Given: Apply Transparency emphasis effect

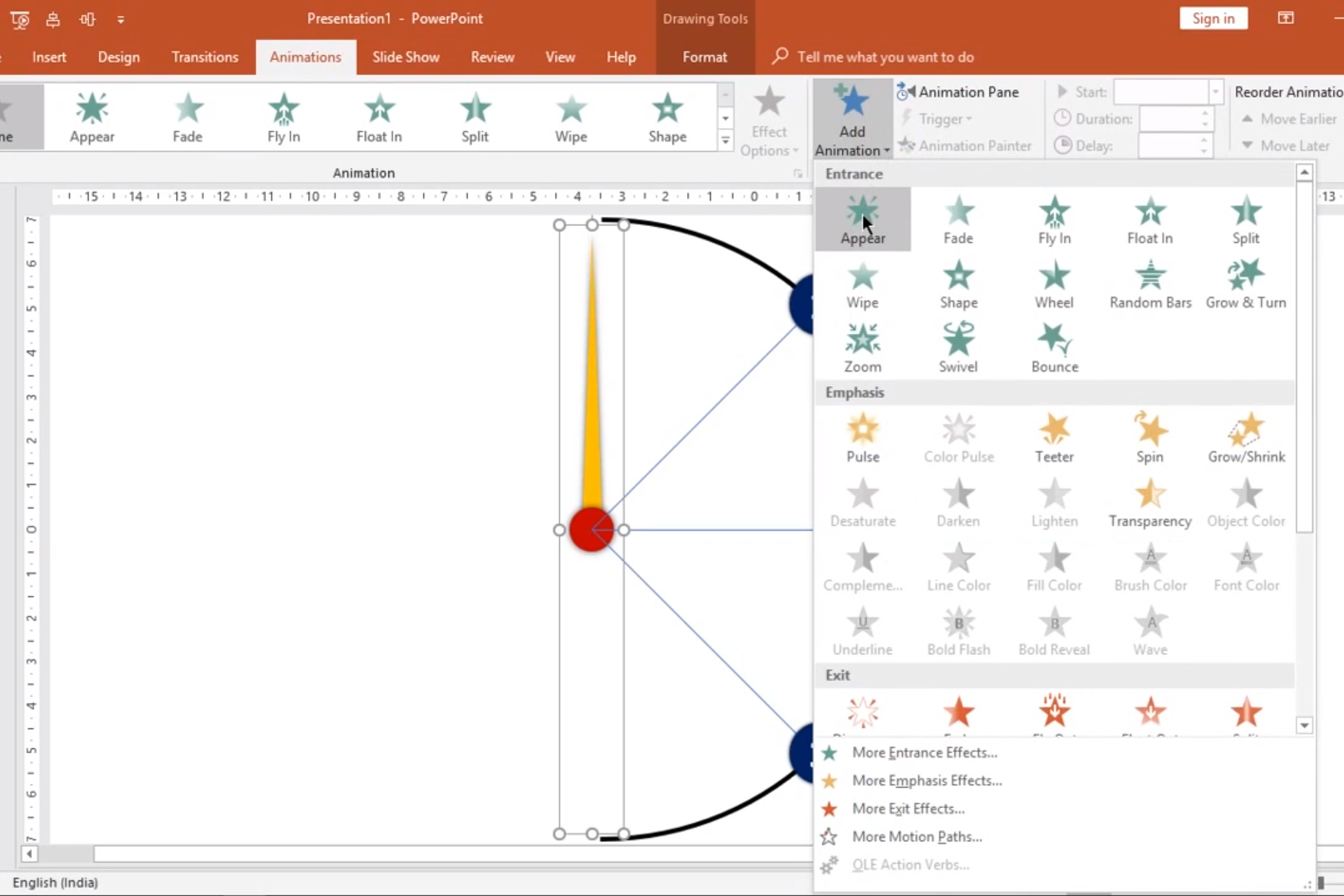Looking at the screenshot, I should pos(1150,503).
